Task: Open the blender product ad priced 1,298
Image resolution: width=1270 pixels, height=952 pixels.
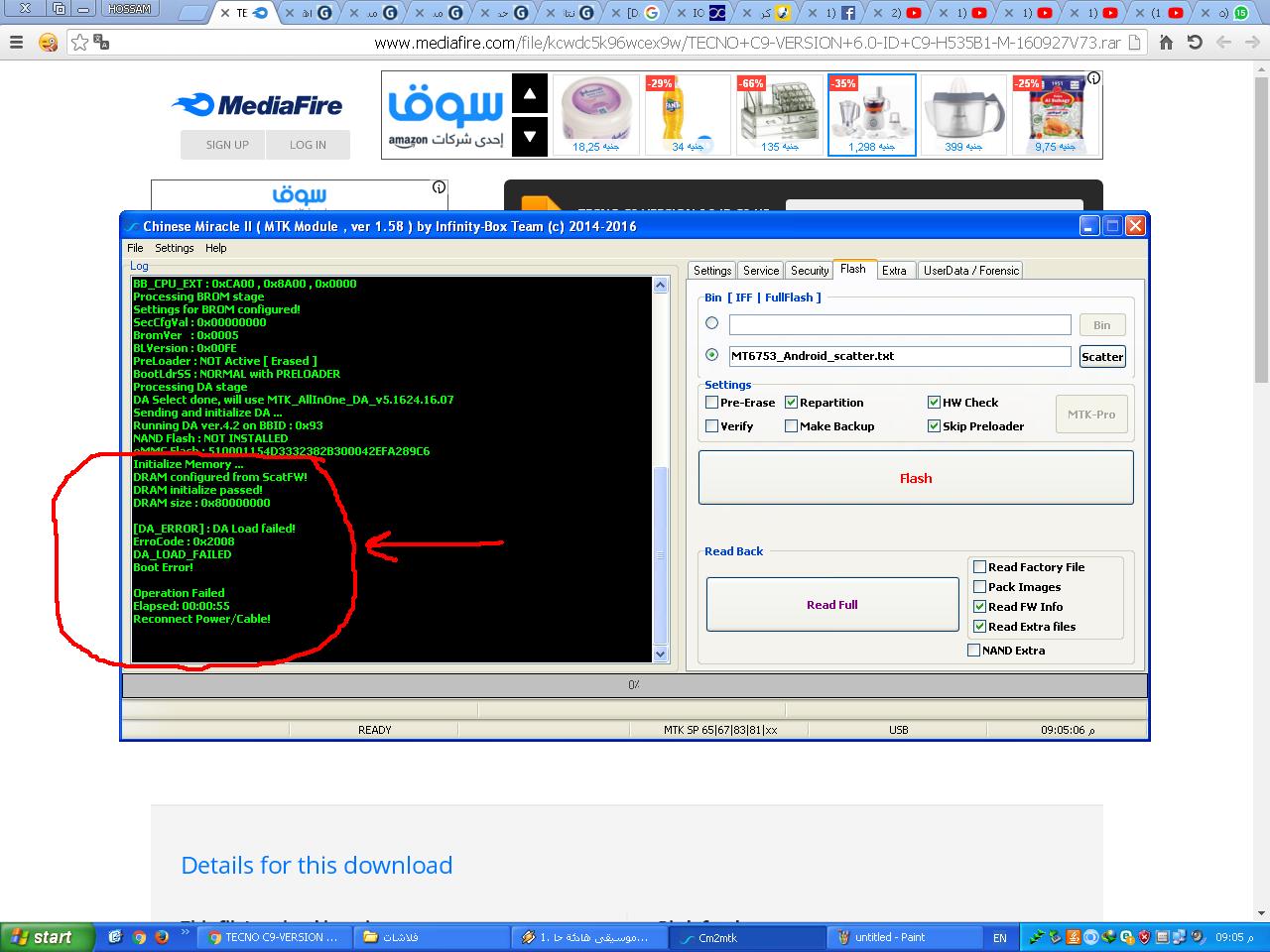Action: (872, 115)
